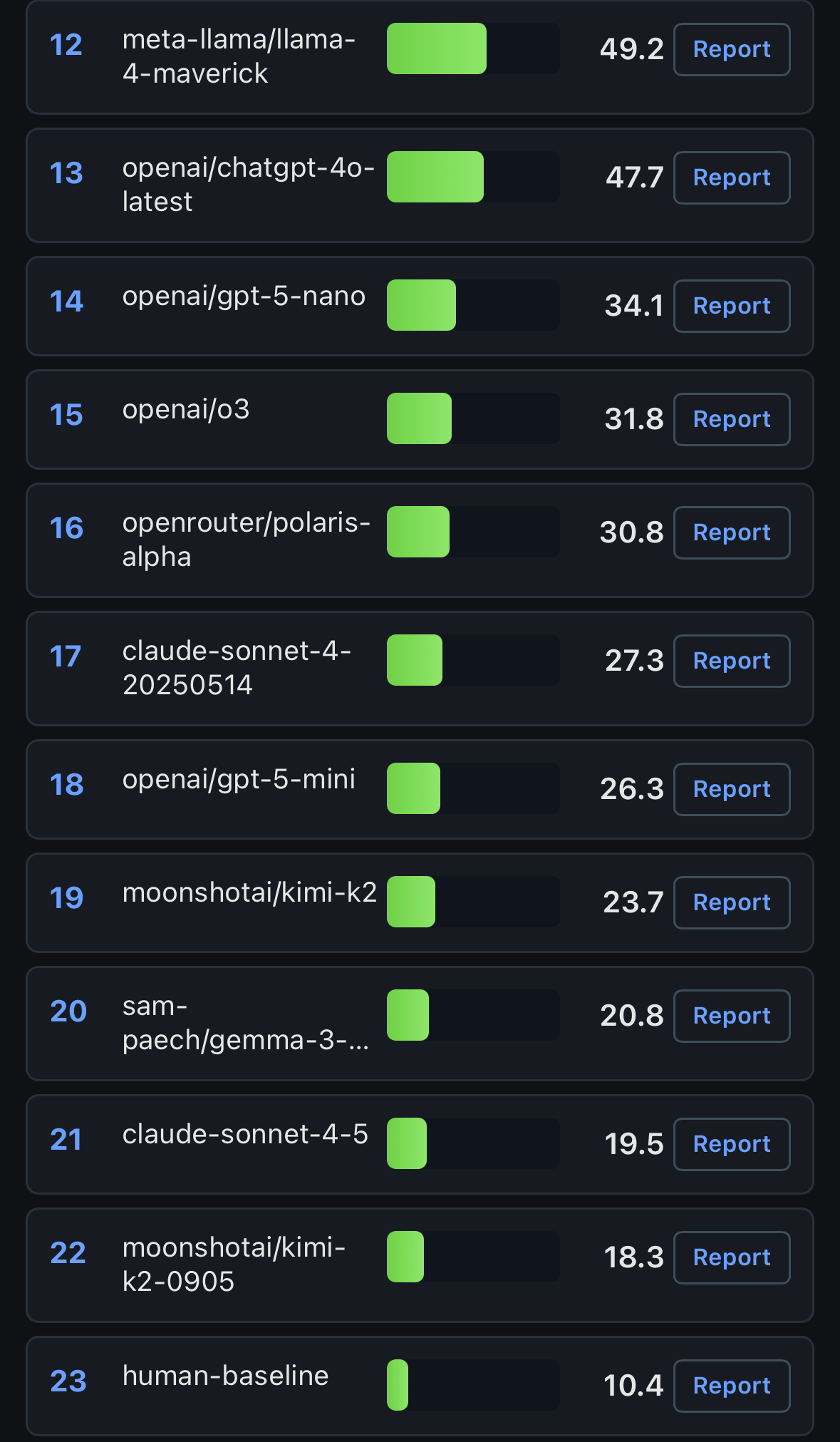Viewport: 840px width, 1442px height.
Task: Open Report for openrouter/polaris-alpha
Action: pos(732,533)
